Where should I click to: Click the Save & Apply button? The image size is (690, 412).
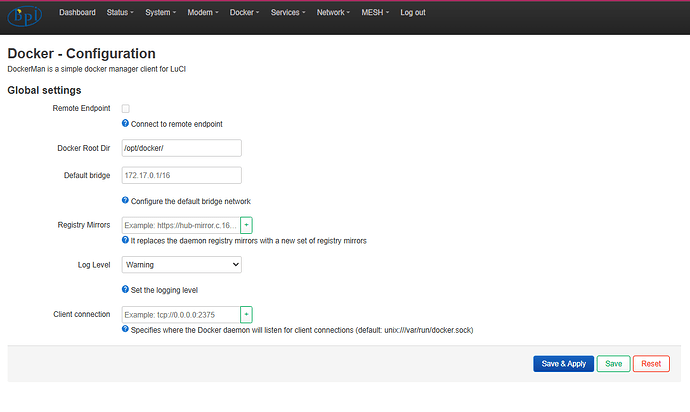tap(563, 364)
